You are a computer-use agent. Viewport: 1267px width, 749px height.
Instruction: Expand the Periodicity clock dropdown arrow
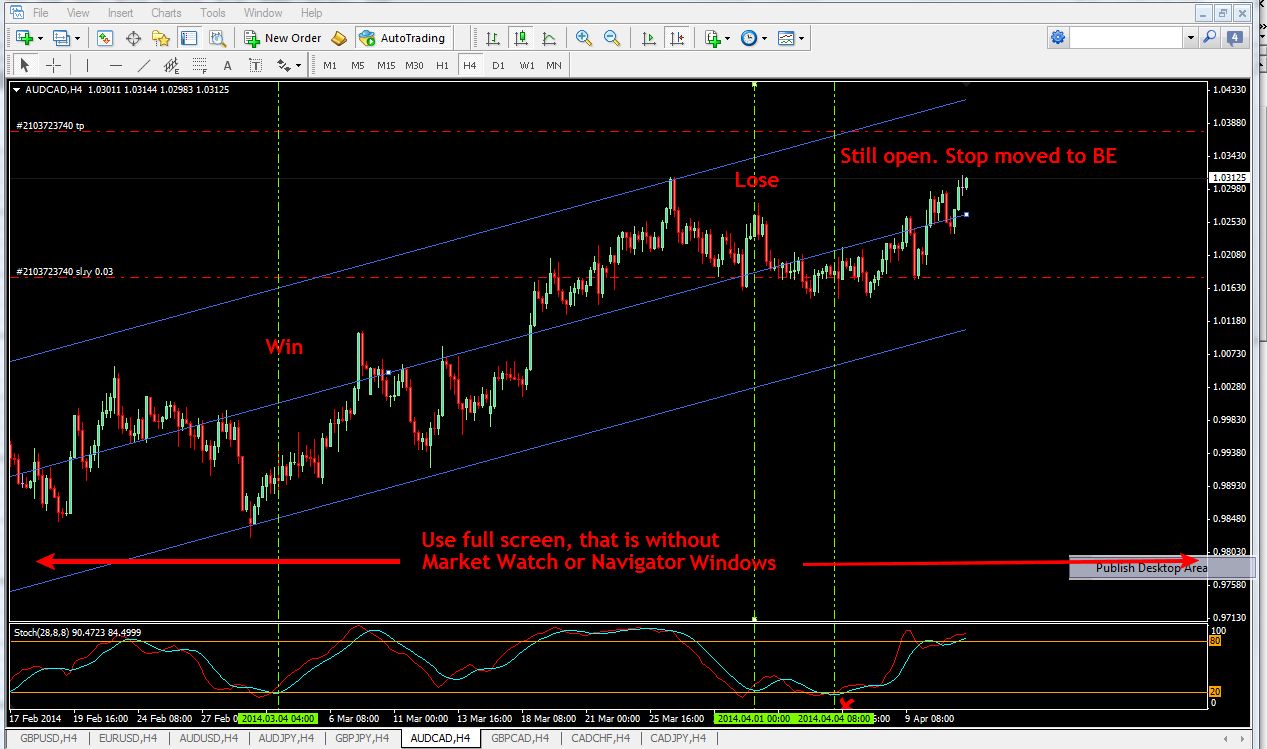point(765,39)
